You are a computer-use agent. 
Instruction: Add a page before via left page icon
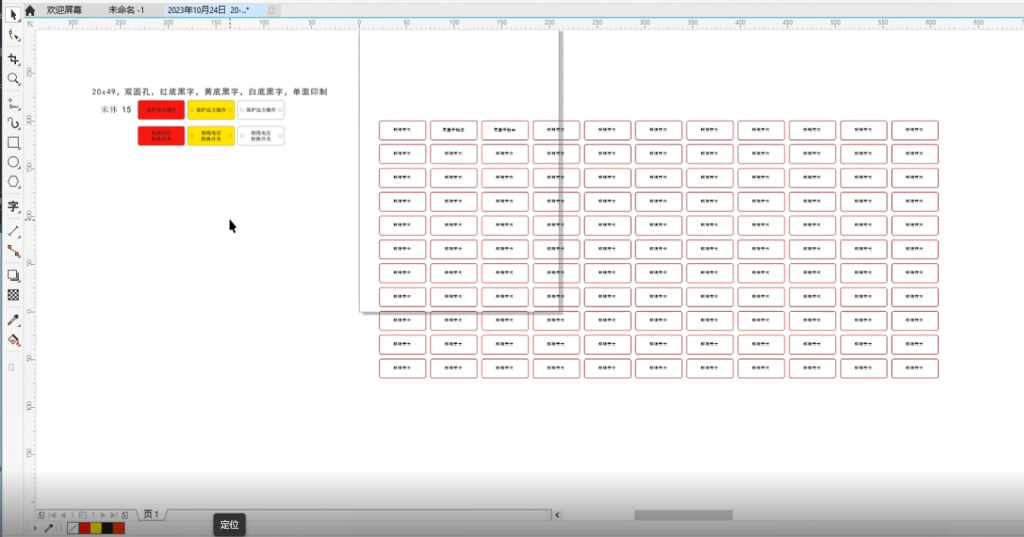point(41,515)
